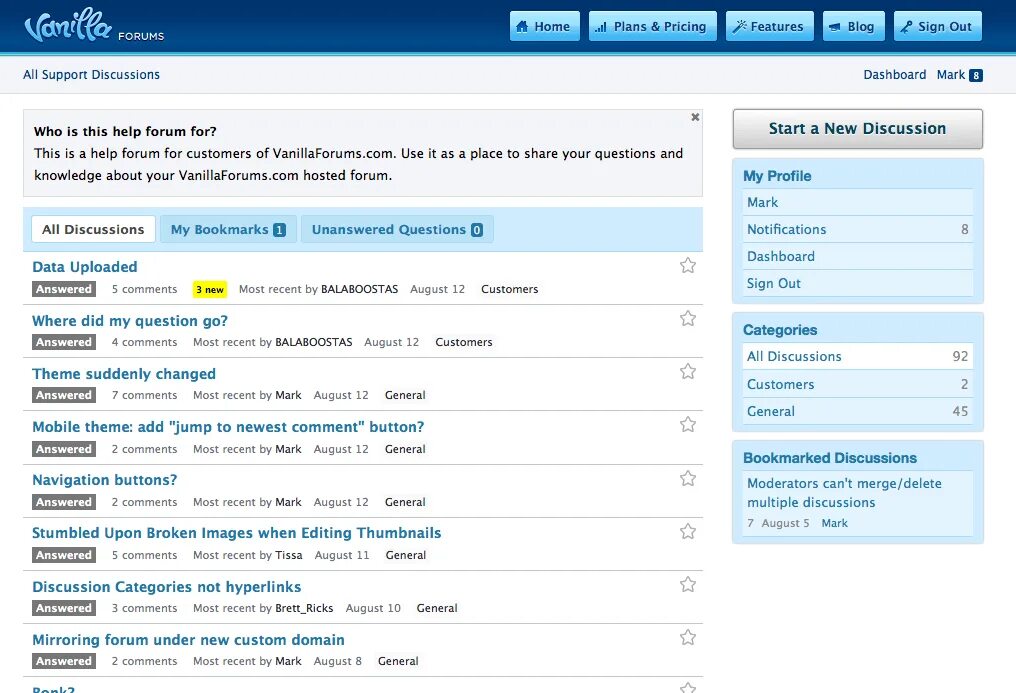The width and height of the screenshot is (1016, 693).
Task: Open 'Where did my question go?' thread
Action: pos(130,321)
